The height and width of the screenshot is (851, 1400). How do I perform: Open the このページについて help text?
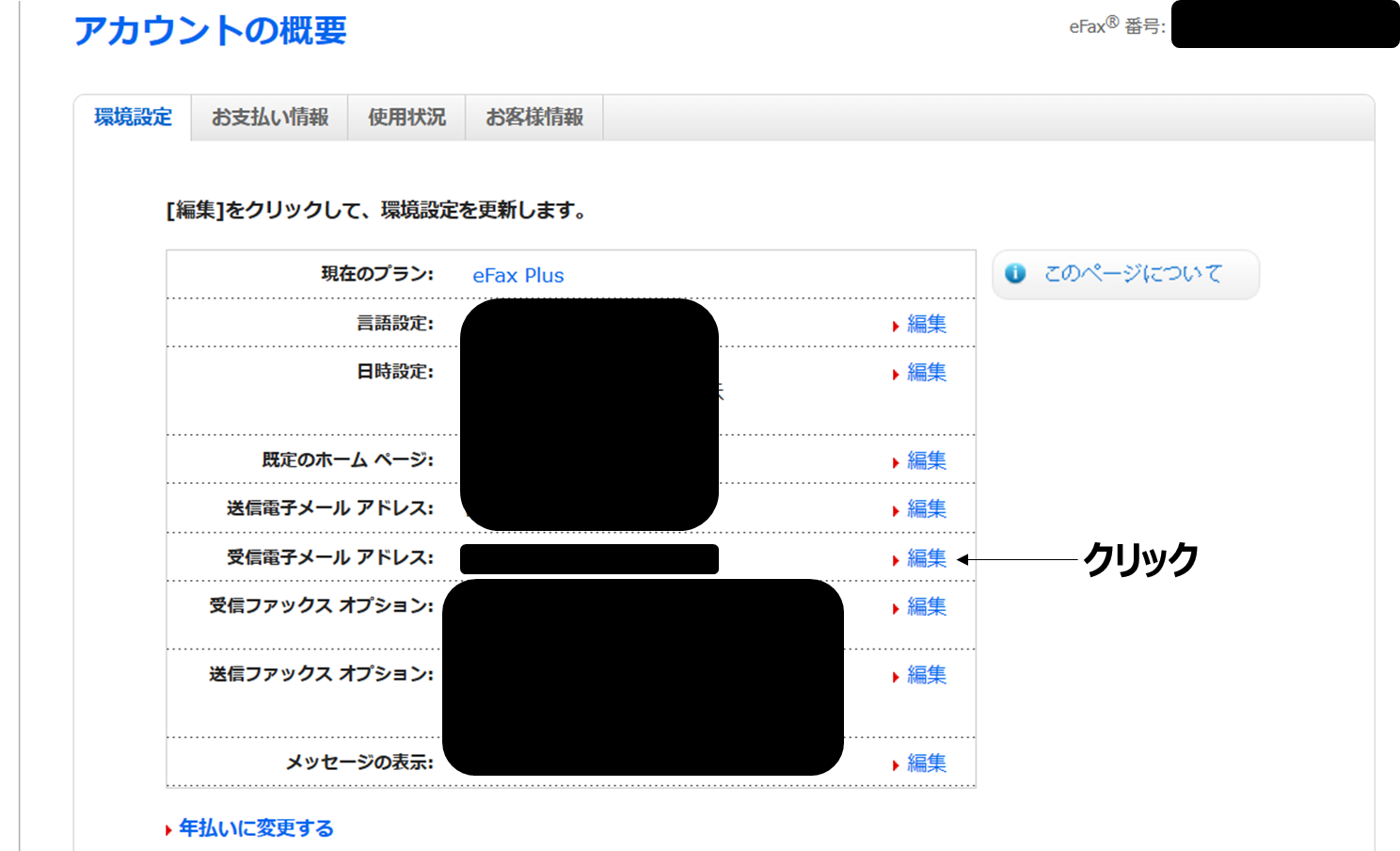(1133, 274)
